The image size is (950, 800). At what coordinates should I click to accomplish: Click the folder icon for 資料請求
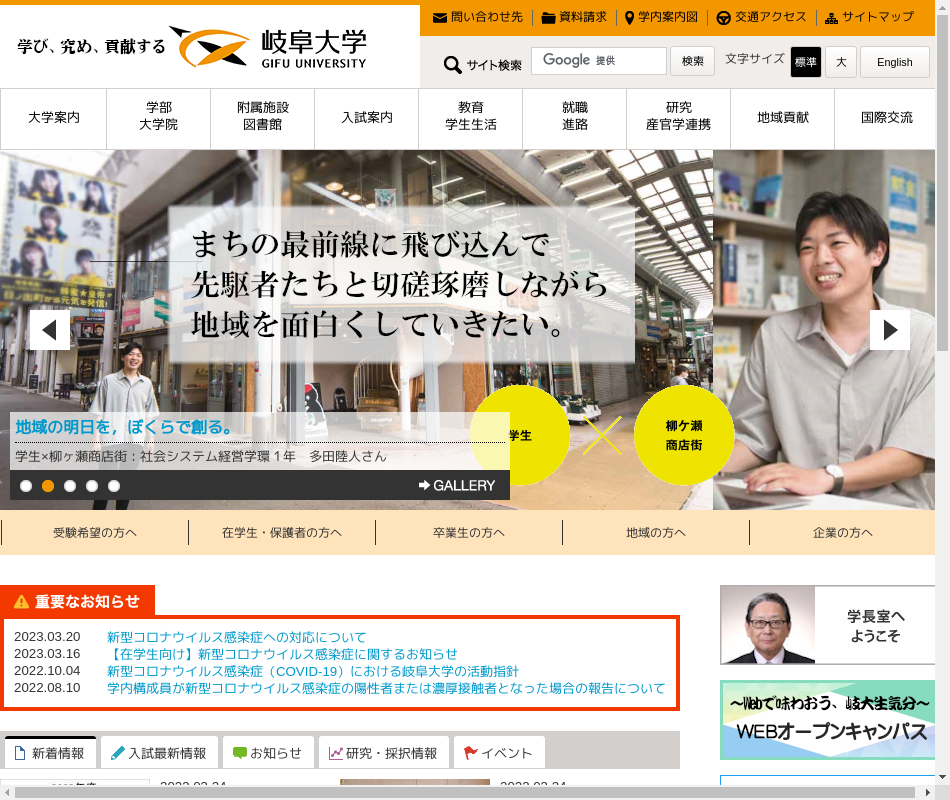pos(548,18)
